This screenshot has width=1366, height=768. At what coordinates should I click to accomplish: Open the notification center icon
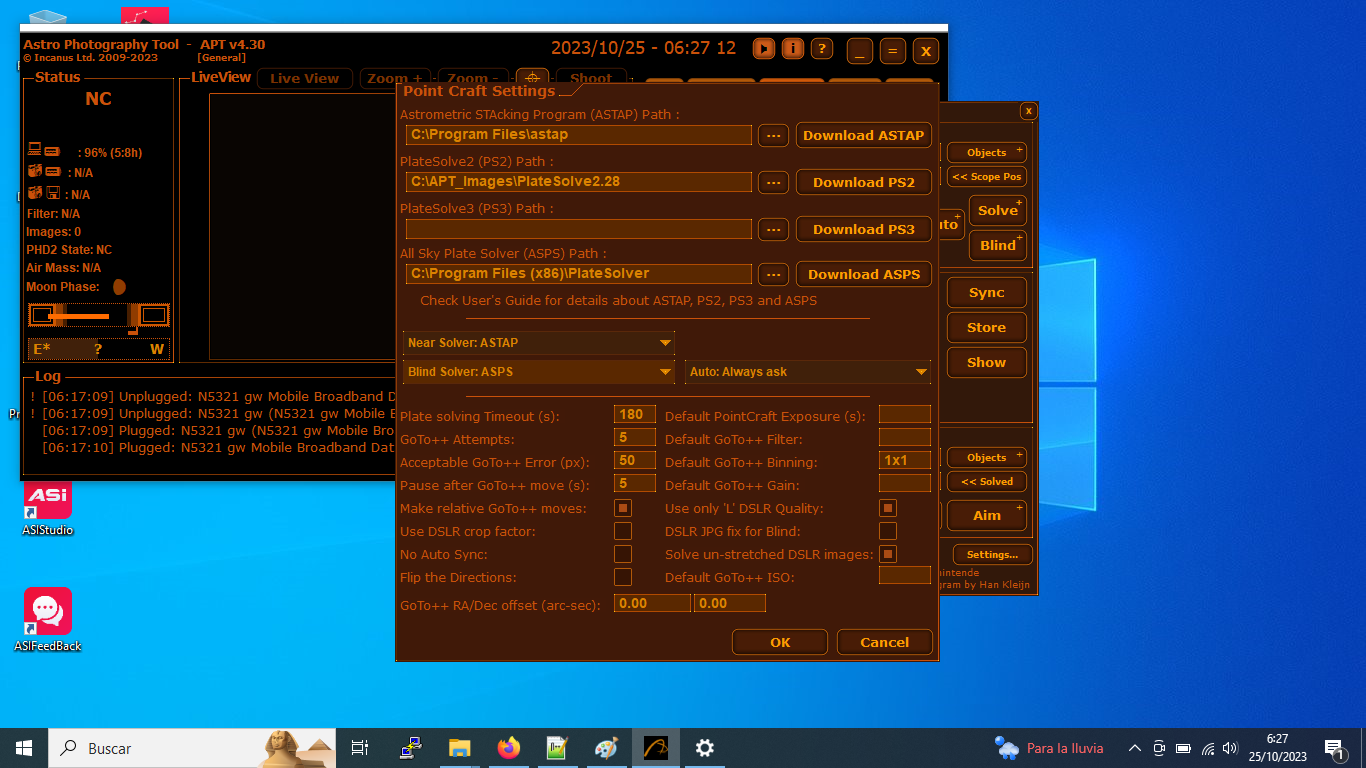[x=1333, y=748]
